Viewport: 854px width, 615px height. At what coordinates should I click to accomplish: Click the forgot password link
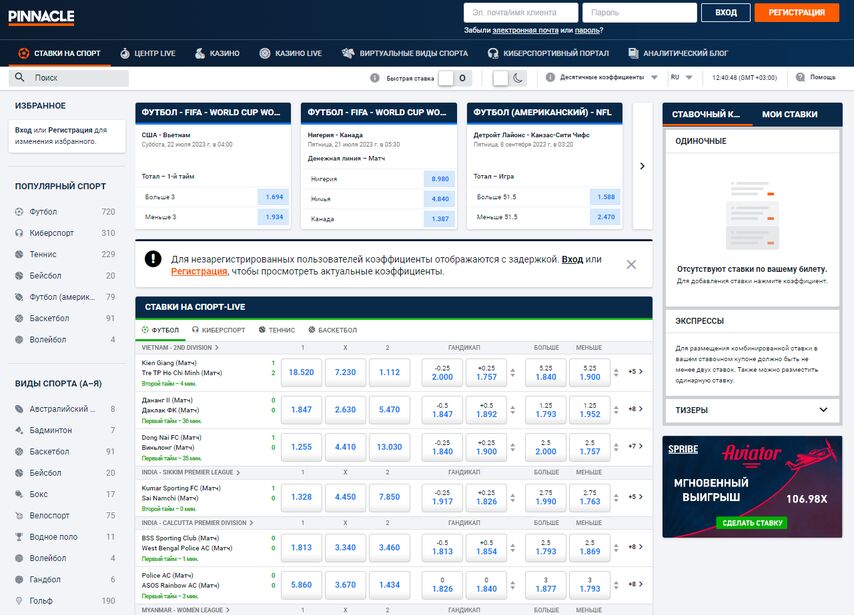(587, 31)
